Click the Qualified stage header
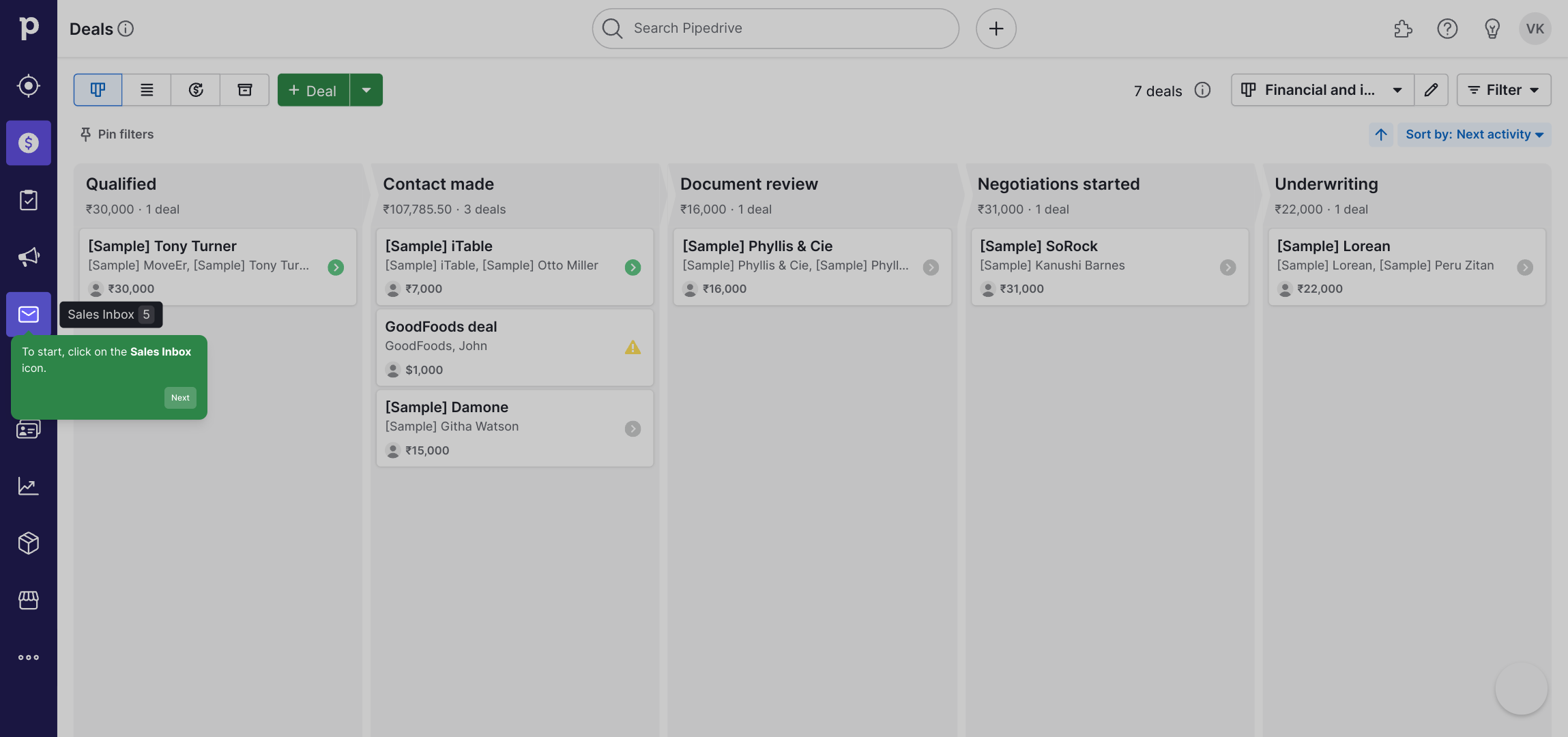The height and width of the screenshot is (737, 1568). pos(121,184)
